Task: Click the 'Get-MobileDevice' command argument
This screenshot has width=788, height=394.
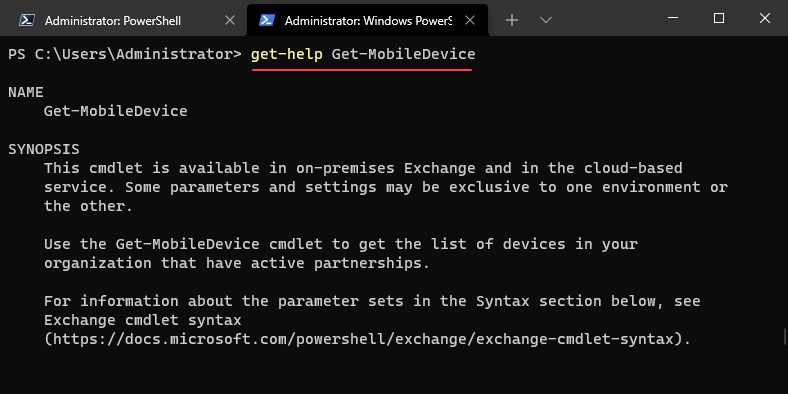Action: pyautogui.click(x=404, y=54)
